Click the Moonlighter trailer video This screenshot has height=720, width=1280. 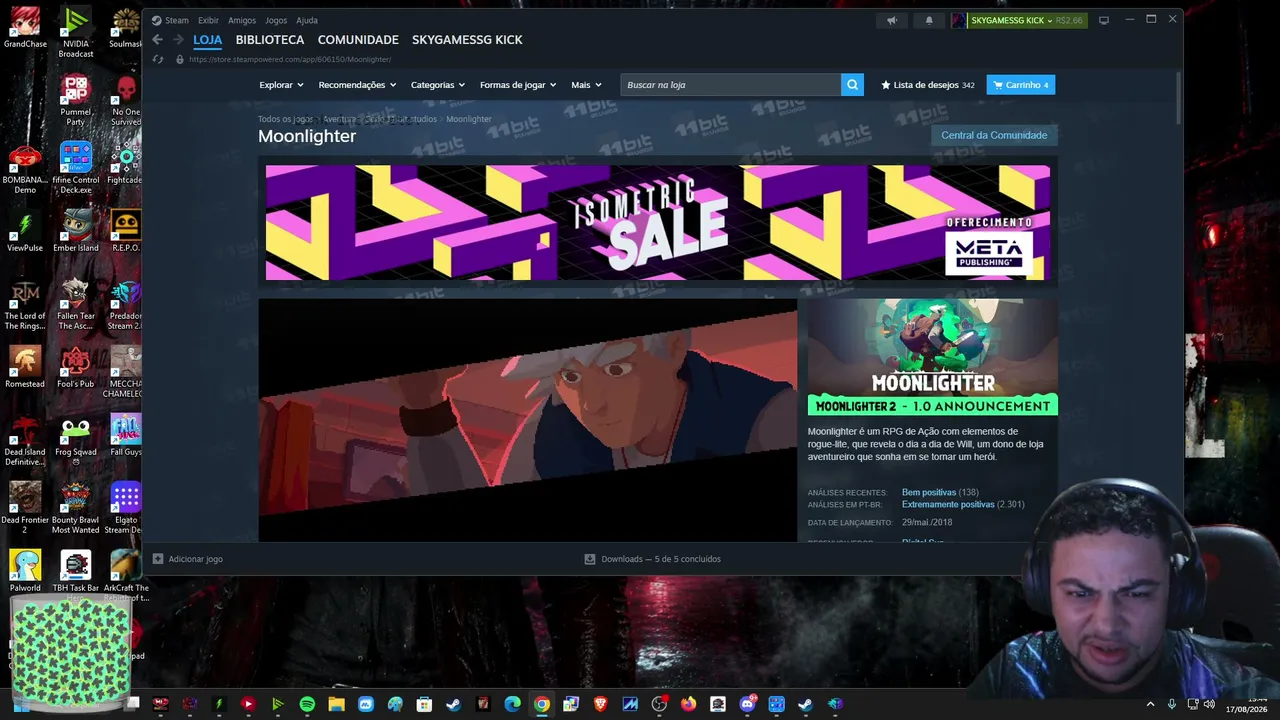click(x=528, y=420)
